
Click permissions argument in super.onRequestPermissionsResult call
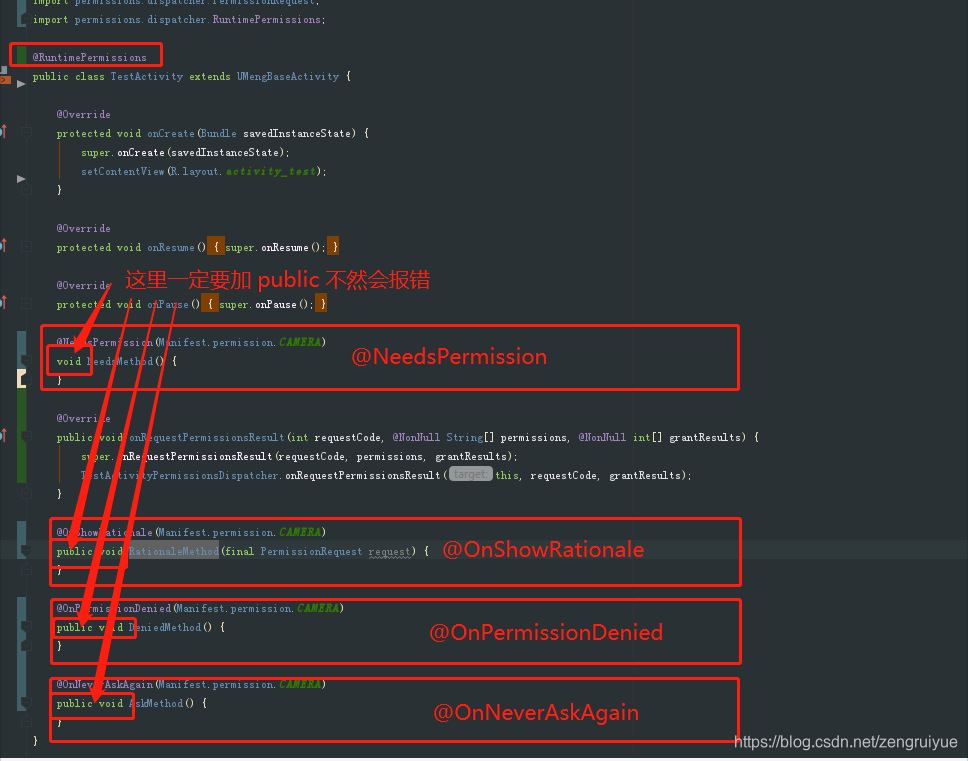pos(389,456)
